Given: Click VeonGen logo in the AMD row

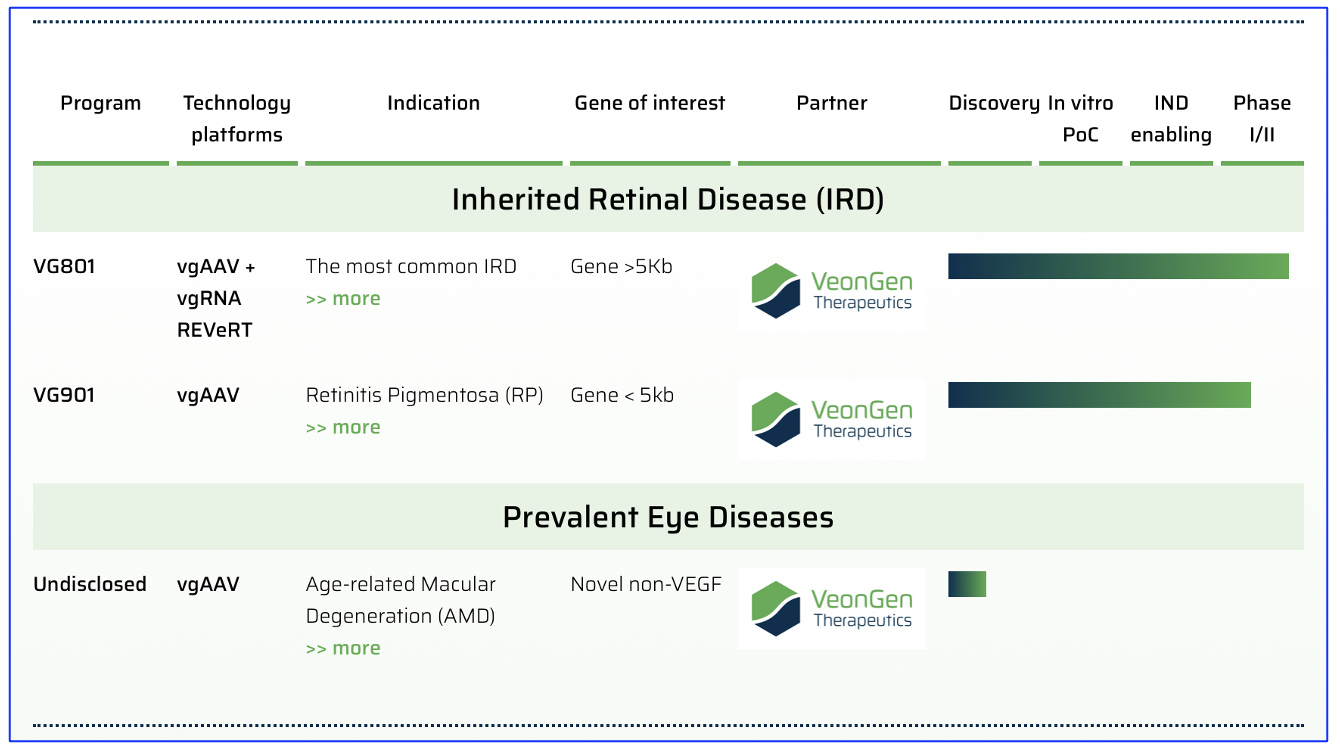Looking at the screenshot, I should [x=831, y=608].
